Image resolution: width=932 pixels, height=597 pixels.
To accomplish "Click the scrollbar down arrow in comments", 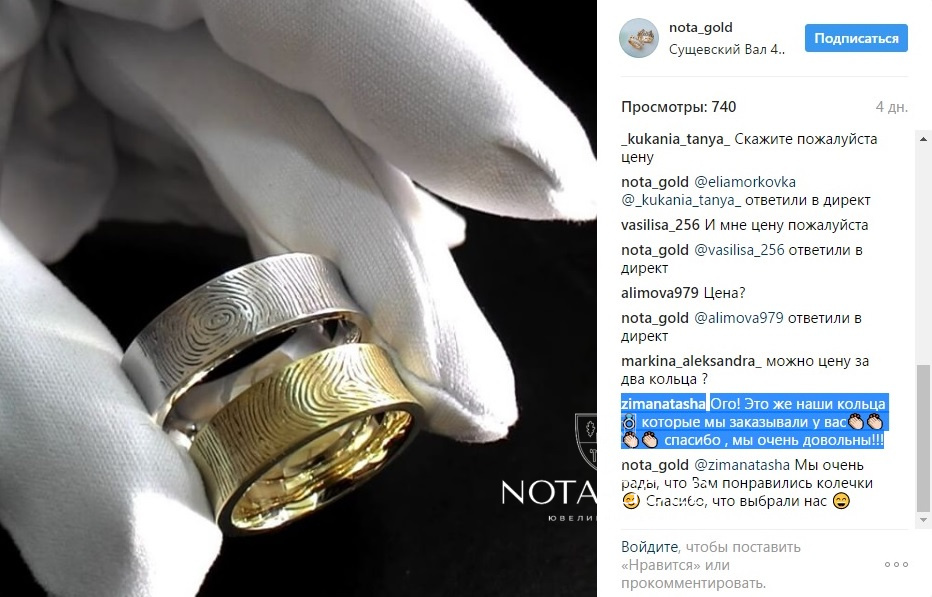I will 923,520.
